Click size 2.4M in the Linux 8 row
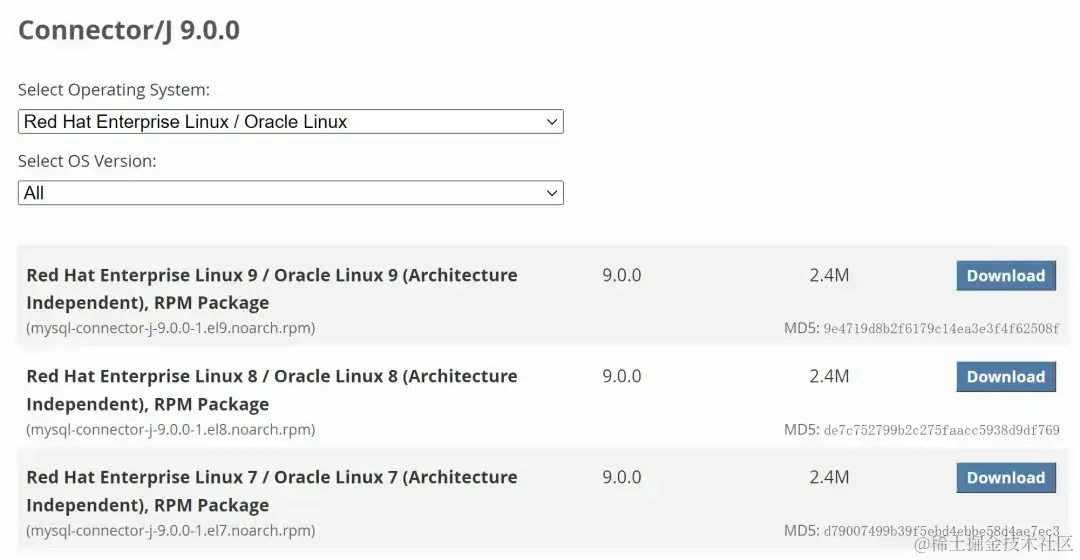The height and width of the screenshot is (560, 1080). click(829, 377)
